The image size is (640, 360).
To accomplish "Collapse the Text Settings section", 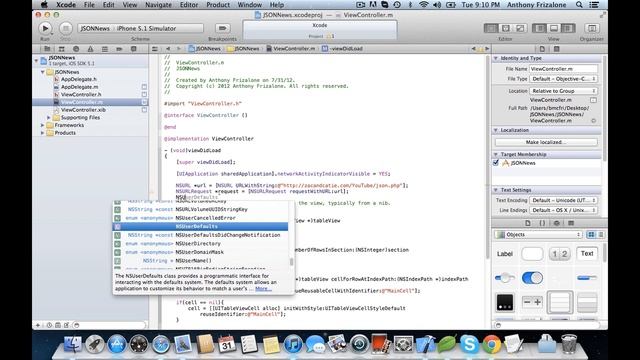I will (x=496, y=190).
